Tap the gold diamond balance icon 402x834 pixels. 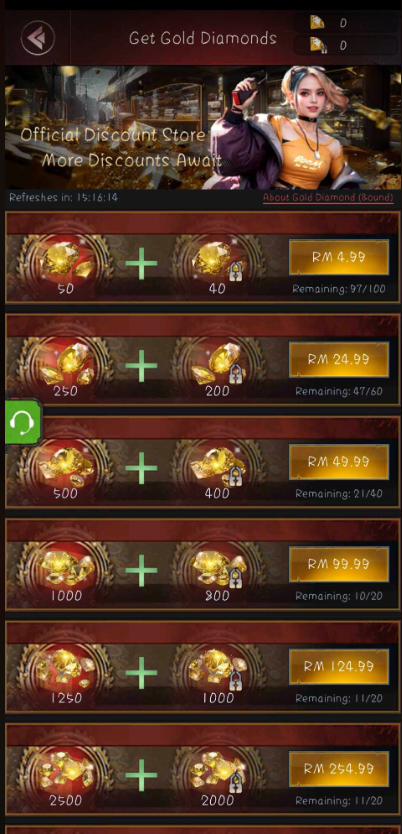click(x=318, y=22)
